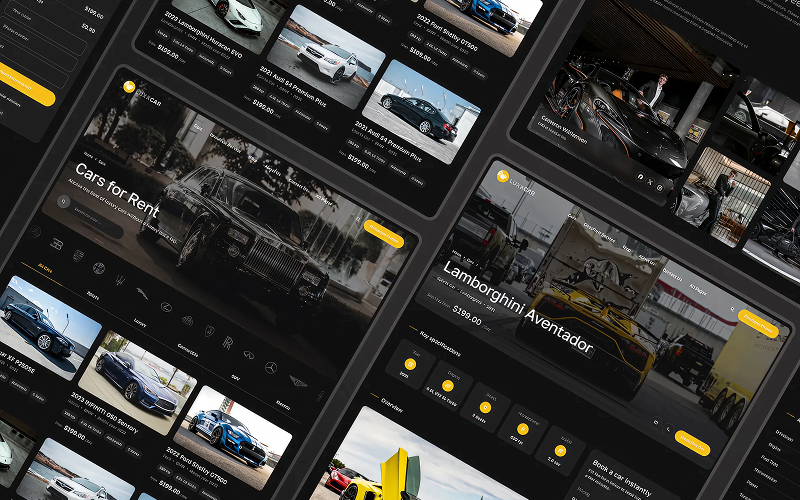The width and height of the screenshot is (800, 500).
Task: Select the Jaguar leaping cat brand logo
Action: pos(142,293)
